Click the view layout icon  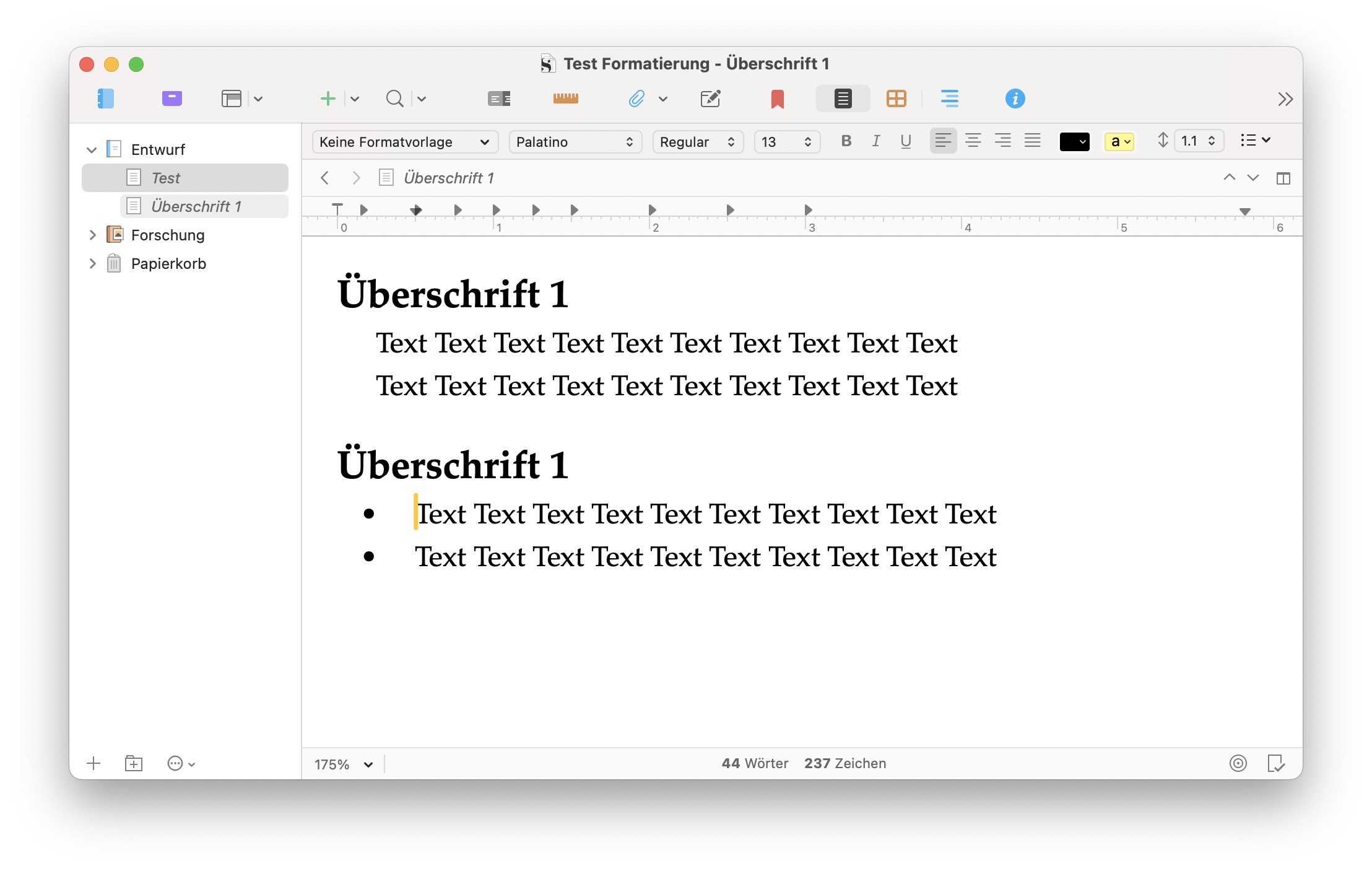(x=232, y=98)
